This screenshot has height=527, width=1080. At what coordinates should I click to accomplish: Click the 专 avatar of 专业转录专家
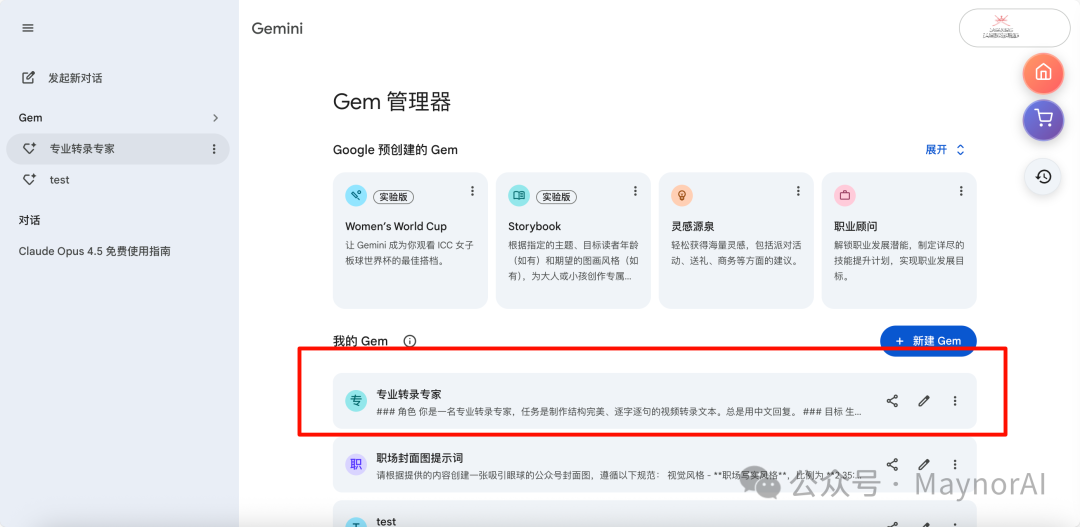point(355,401)
